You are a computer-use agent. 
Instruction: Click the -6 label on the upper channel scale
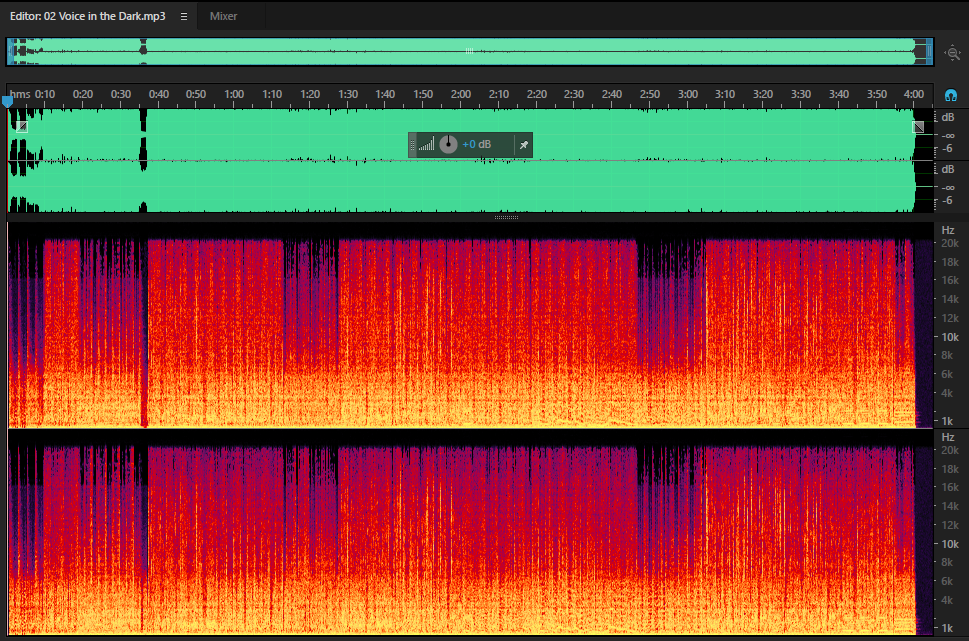(x=947, y=149)
